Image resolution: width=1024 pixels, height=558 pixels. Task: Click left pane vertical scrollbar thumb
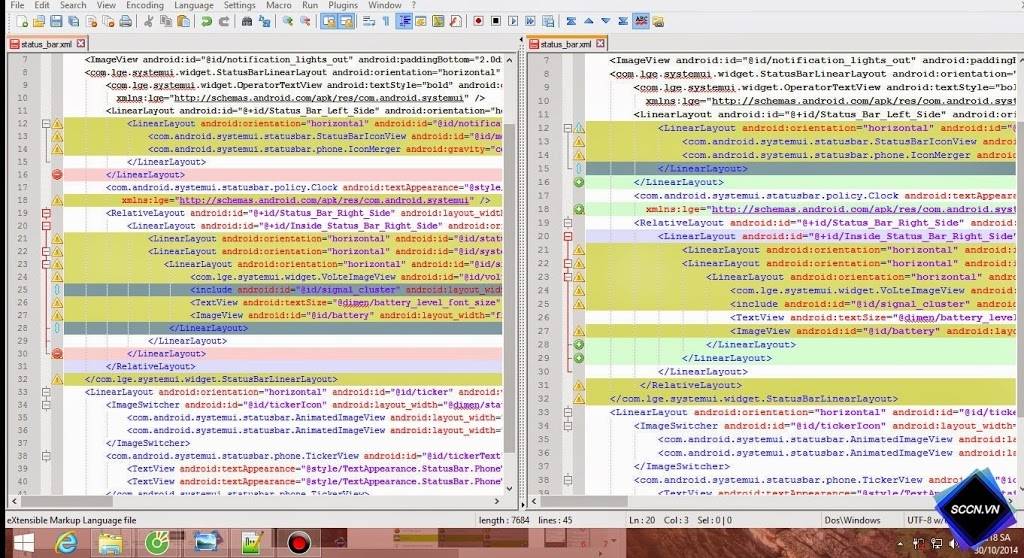[509, 287]
